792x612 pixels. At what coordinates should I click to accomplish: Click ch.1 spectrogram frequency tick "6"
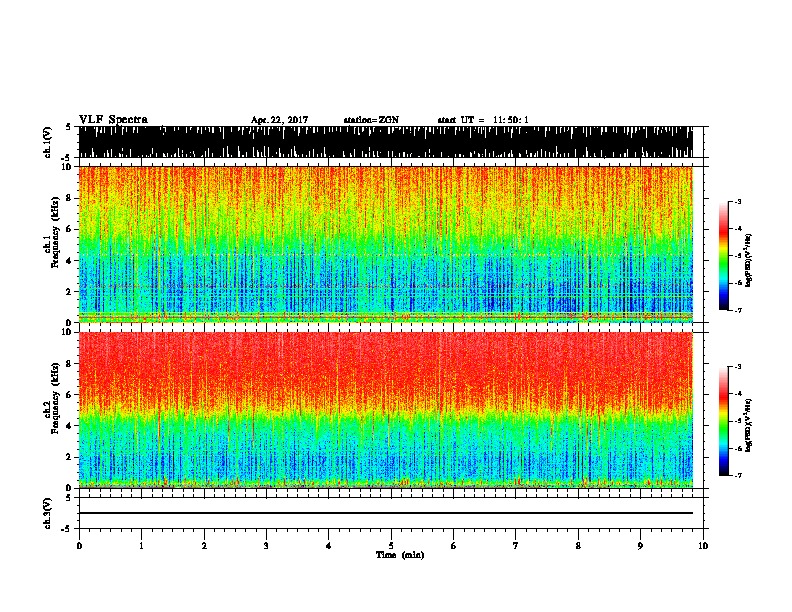(68, 229)
